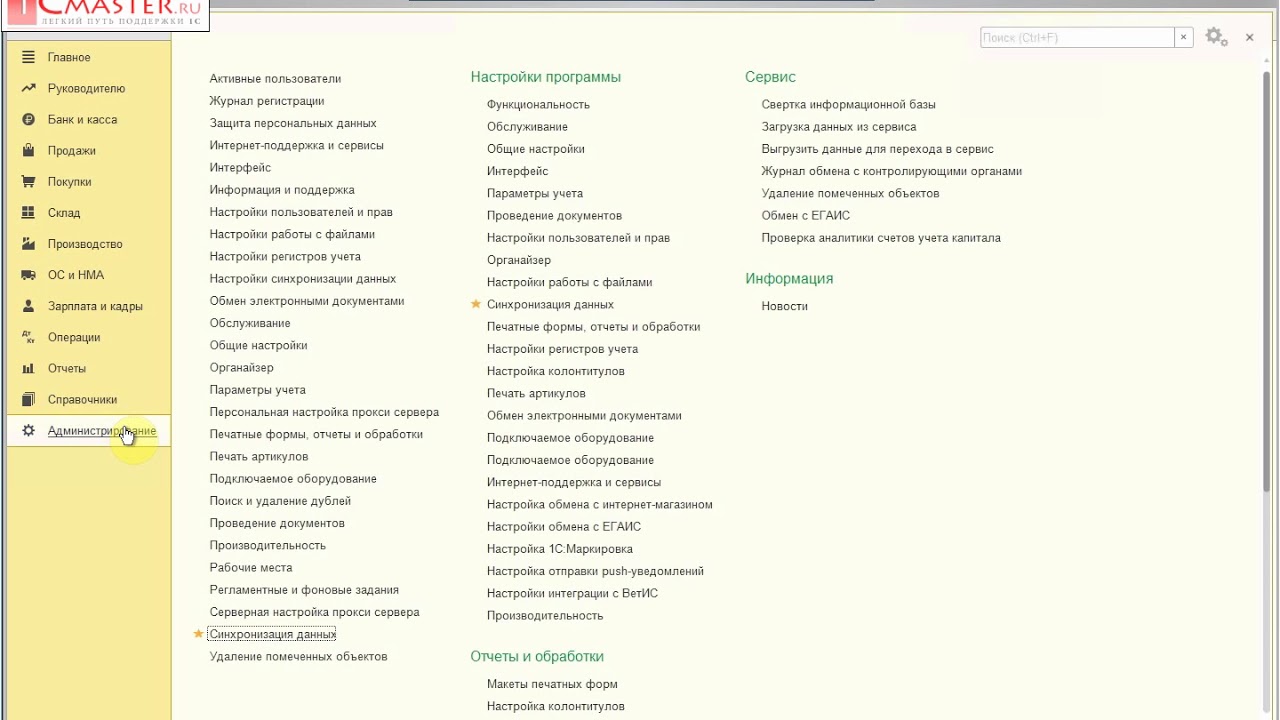The image size is (1280, 720).
Task: Open Поиск и удаление дублей
Action: (x=280, y=501)
